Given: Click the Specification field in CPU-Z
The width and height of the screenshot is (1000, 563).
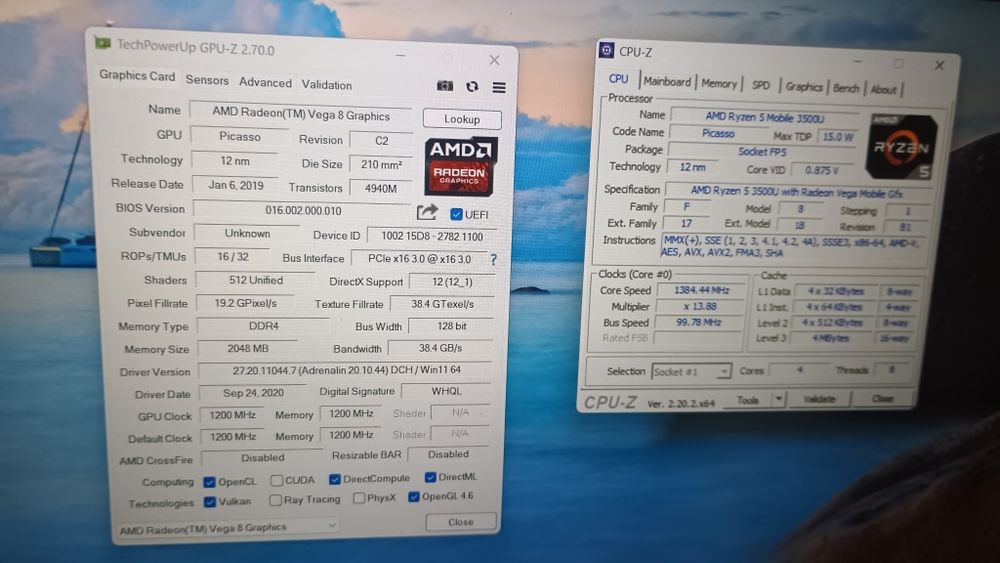Looking at the screenshot, I should click(x=796, y=191).
